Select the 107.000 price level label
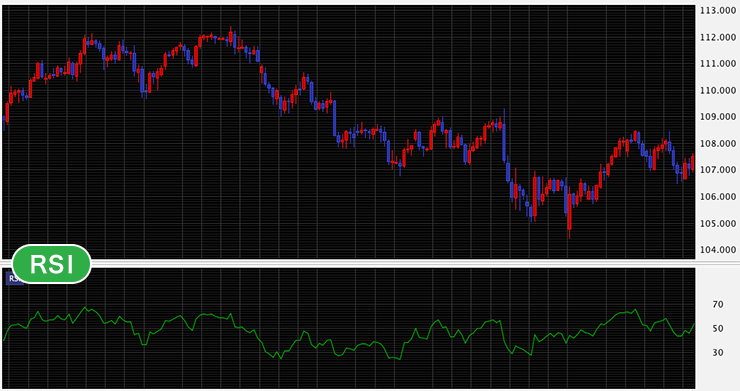Viewport: 740px width, 391px height. tap(717, 170)
